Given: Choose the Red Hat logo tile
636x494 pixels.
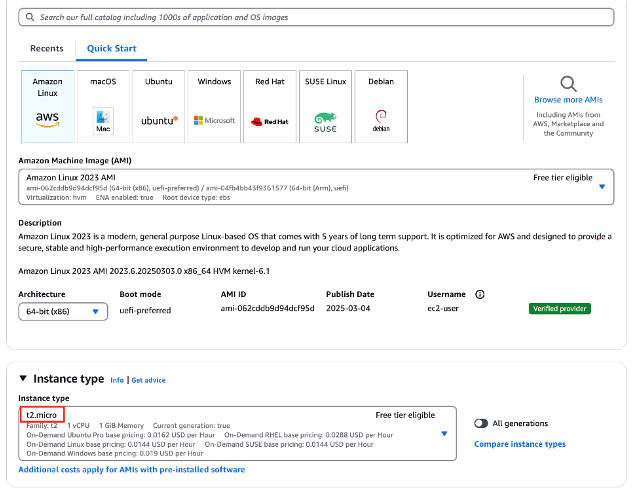Looking at the screenshot, I should [x=270, y=106].
